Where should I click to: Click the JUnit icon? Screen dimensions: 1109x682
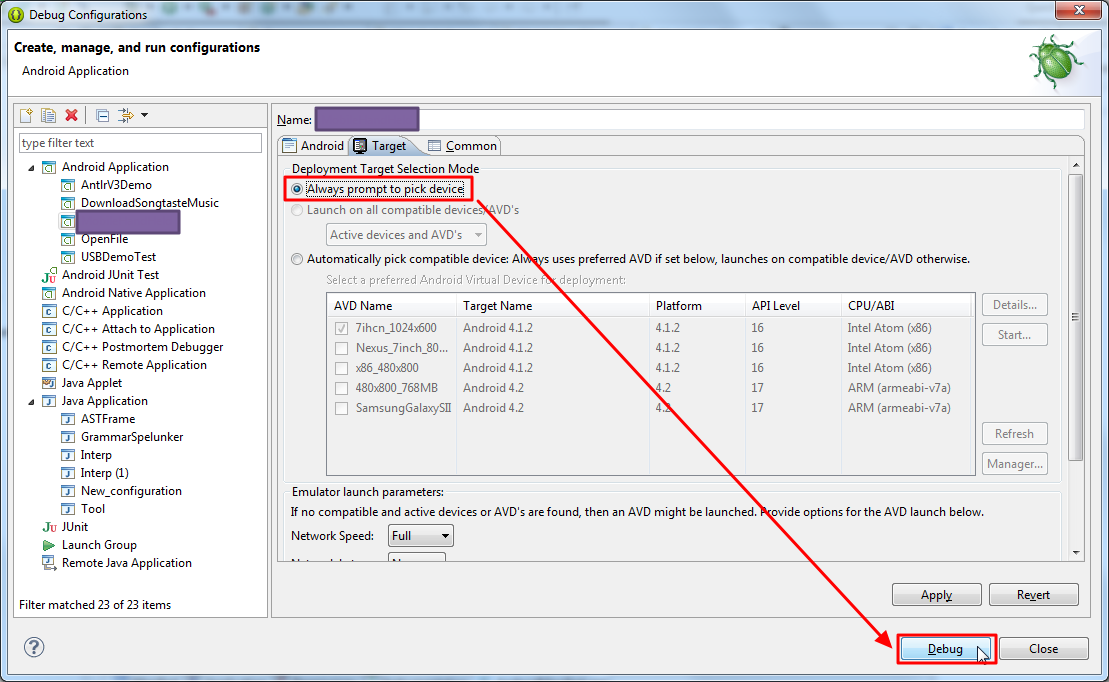(49, 527)
